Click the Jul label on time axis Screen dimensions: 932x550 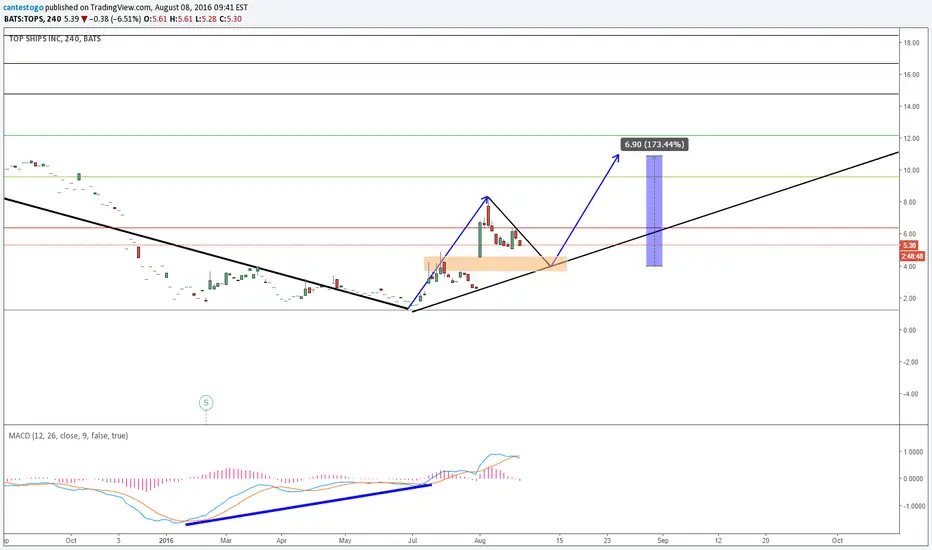pyautogui.click(x=412, y=541)
